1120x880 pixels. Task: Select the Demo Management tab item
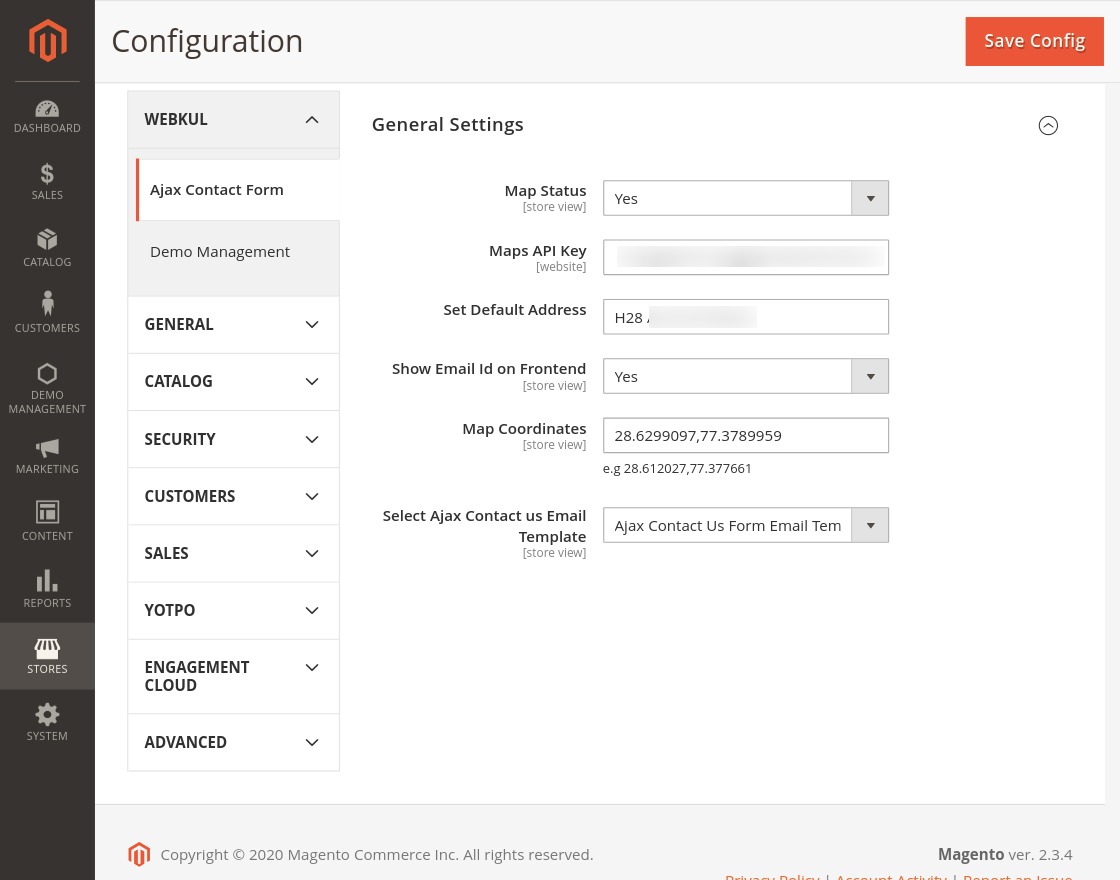coord(220,252)
